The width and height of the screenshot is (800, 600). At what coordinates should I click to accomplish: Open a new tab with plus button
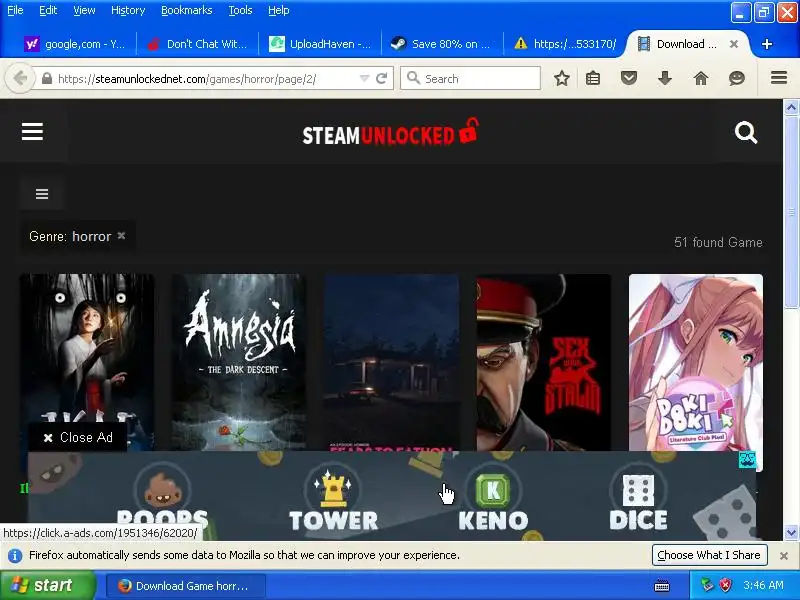point(767,44)
